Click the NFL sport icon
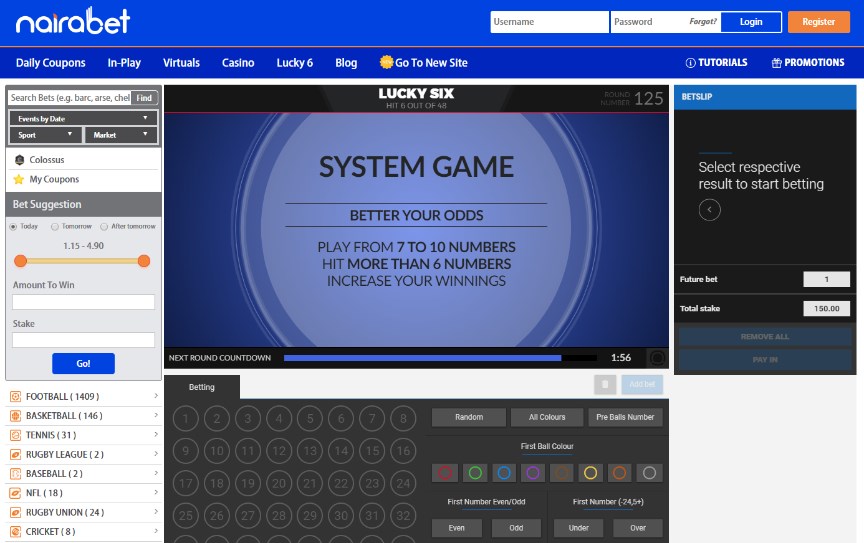 pos(15,493)
